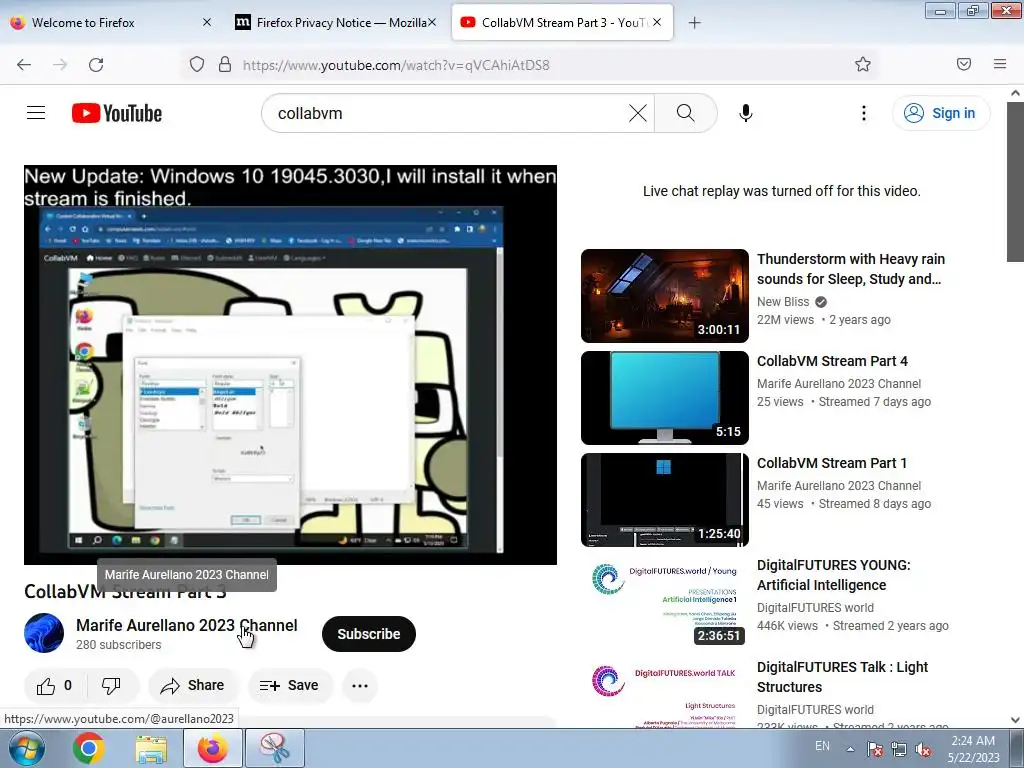
Task: Bookmark this page with star
Action: pos(863,64)
